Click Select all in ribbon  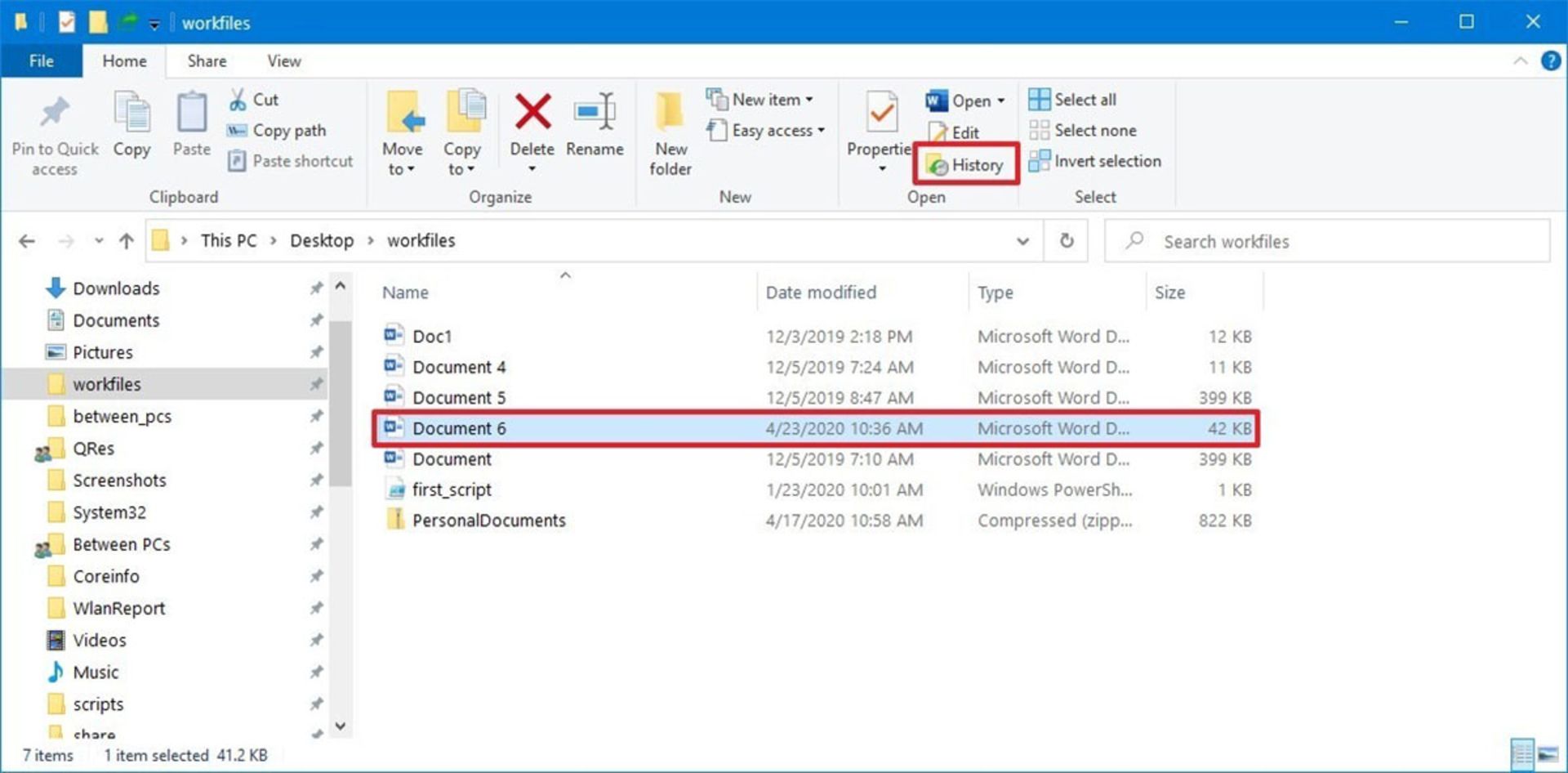pos(1073,100)
